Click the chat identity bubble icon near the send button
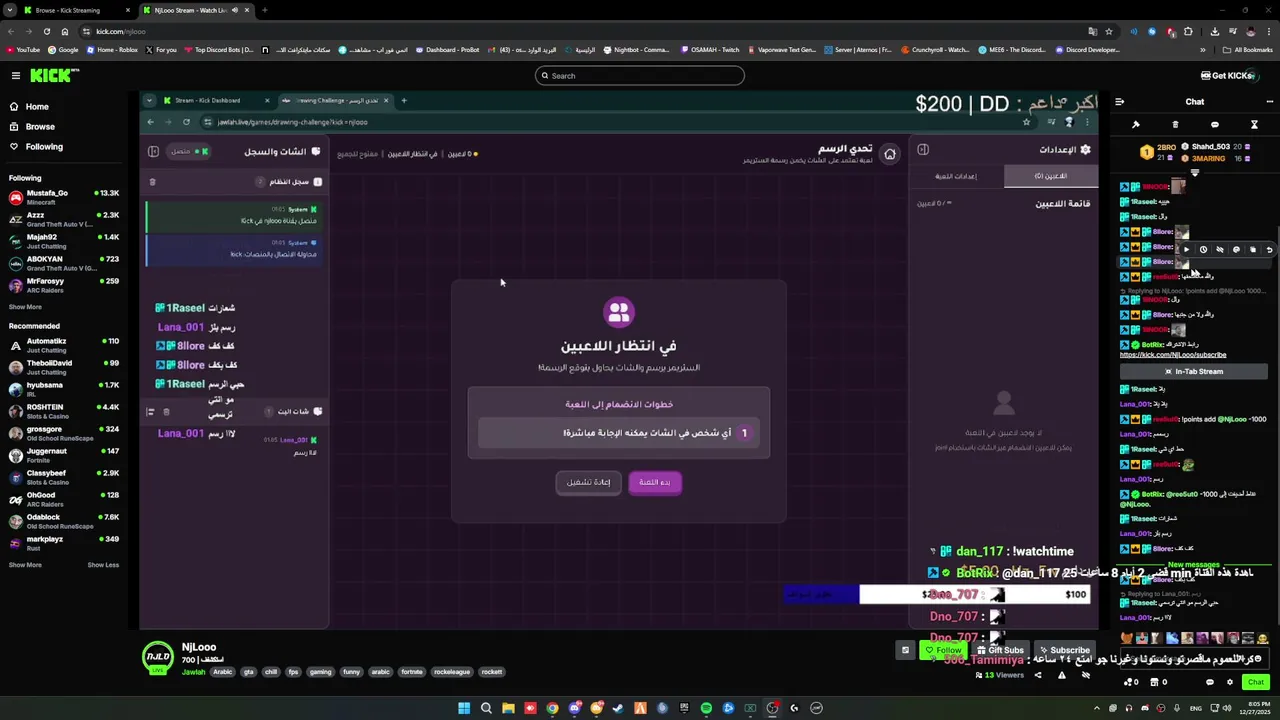The height and width of the screenshot is (720, 1280). [1209, 682]
